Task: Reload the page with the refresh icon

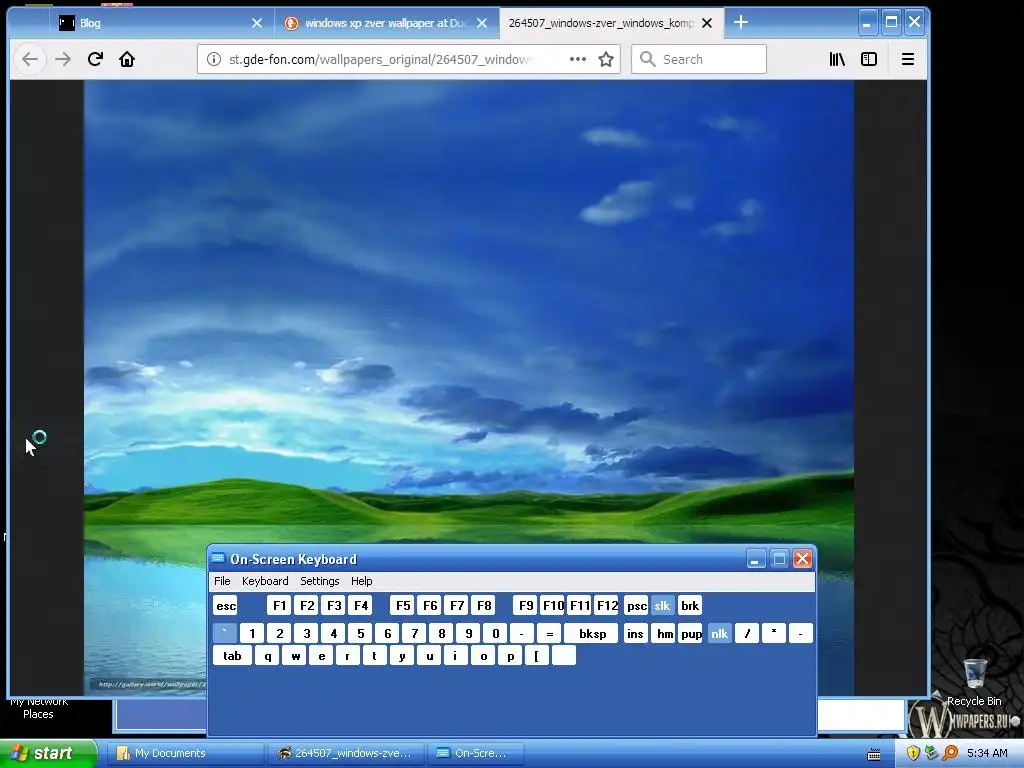Action: click(95, 59)
